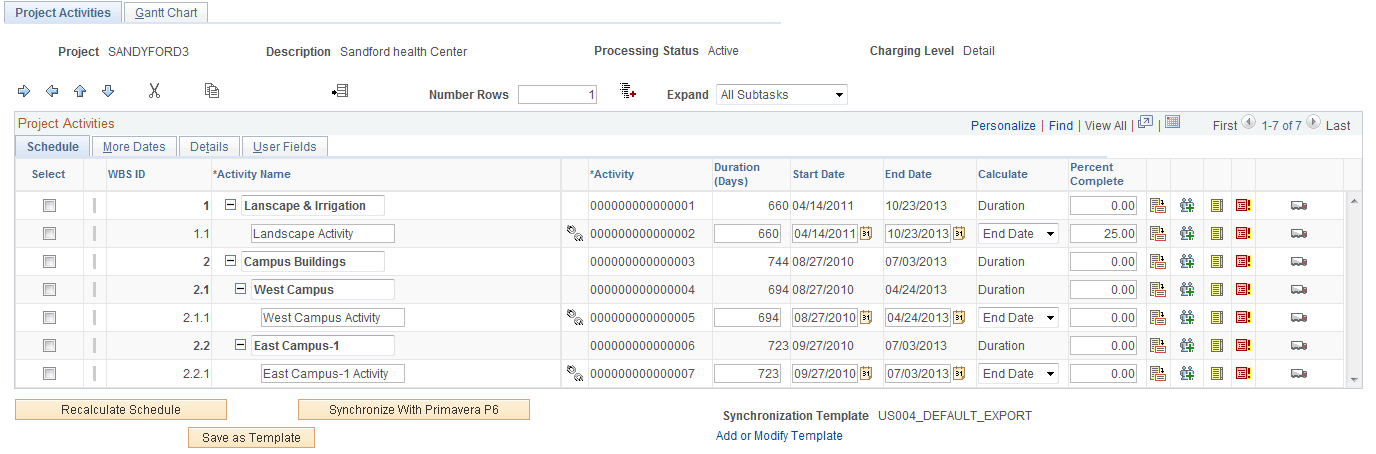The width and height of the screenshot is (1376, 454).
Task: Open the Expand All Subtasks dropdown
Action: pyautogui.click(x=782, y=95)
